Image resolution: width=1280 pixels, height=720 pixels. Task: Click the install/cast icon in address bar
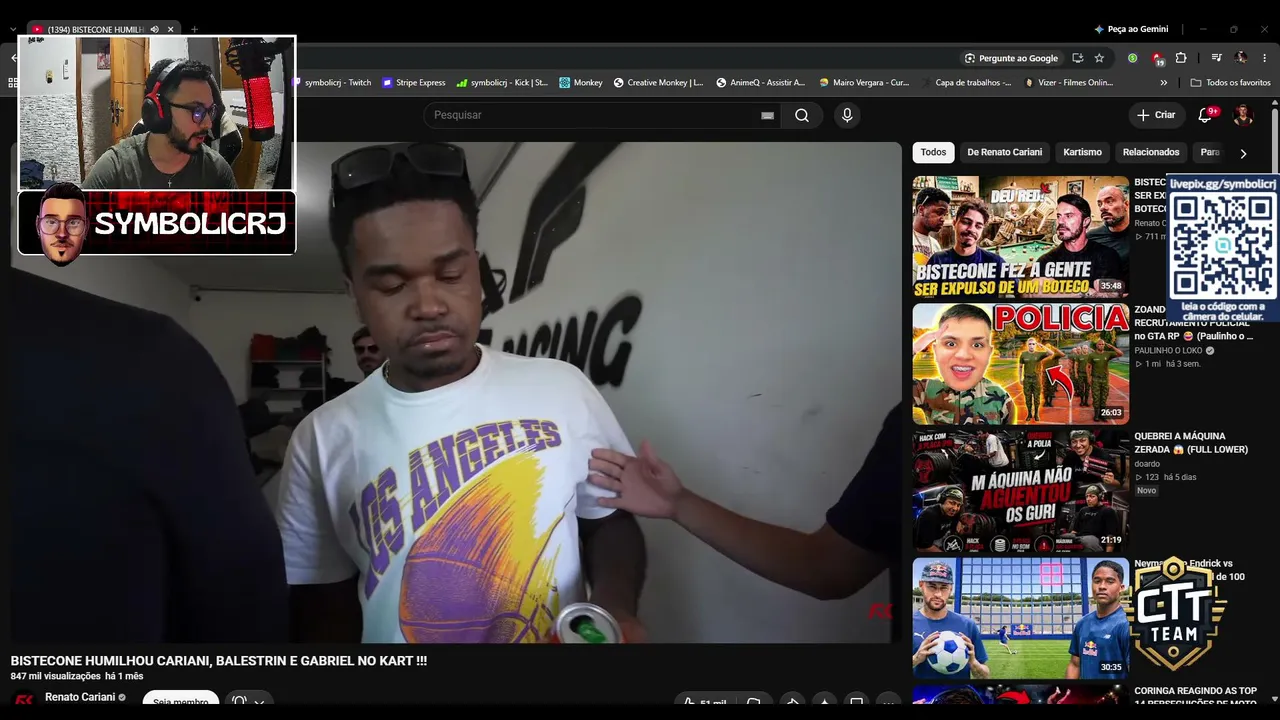tap(1077, 58)
